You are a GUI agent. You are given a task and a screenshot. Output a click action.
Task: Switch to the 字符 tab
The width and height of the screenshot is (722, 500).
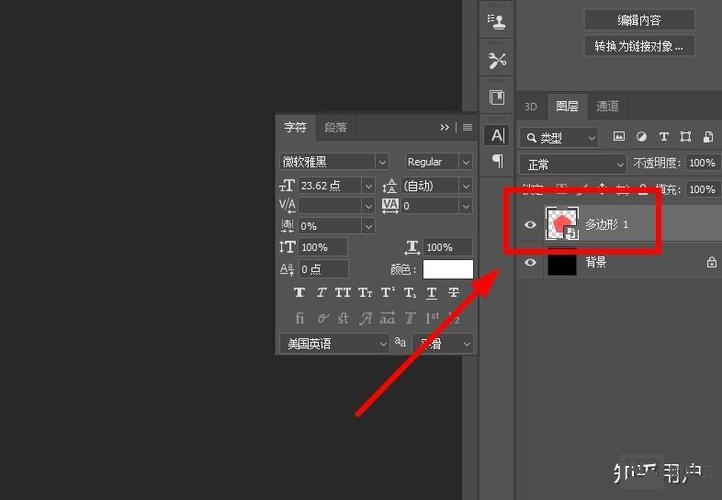point(295,127)
